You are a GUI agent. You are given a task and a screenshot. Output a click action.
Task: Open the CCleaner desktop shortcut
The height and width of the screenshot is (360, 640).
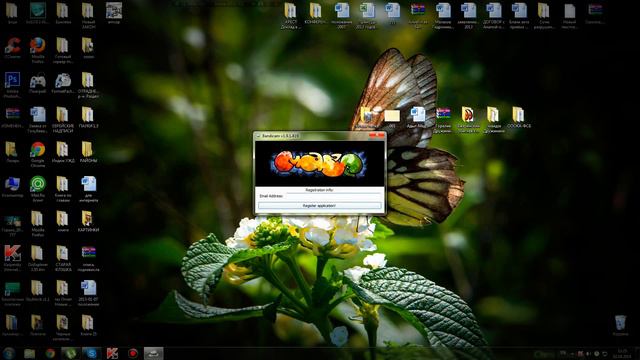click(12, 48)
